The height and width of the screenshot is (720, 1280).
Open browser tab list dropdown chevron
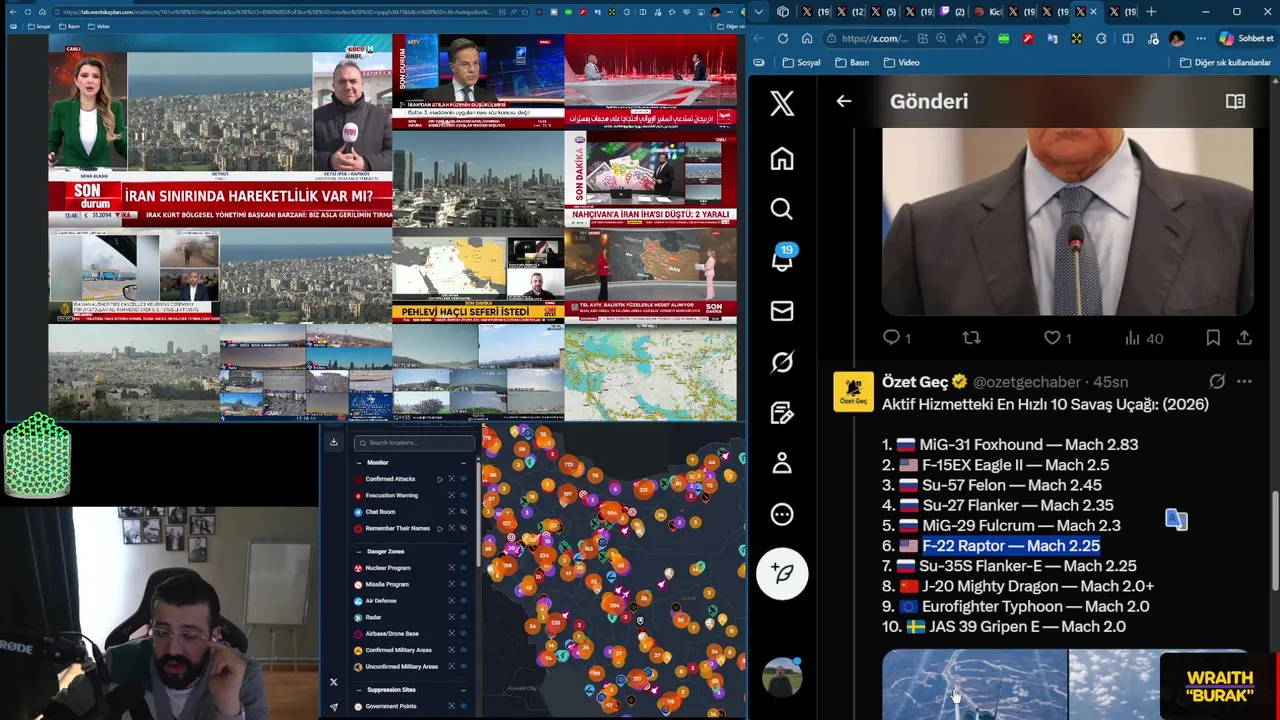pyautogui.click(x=758, y=12)
